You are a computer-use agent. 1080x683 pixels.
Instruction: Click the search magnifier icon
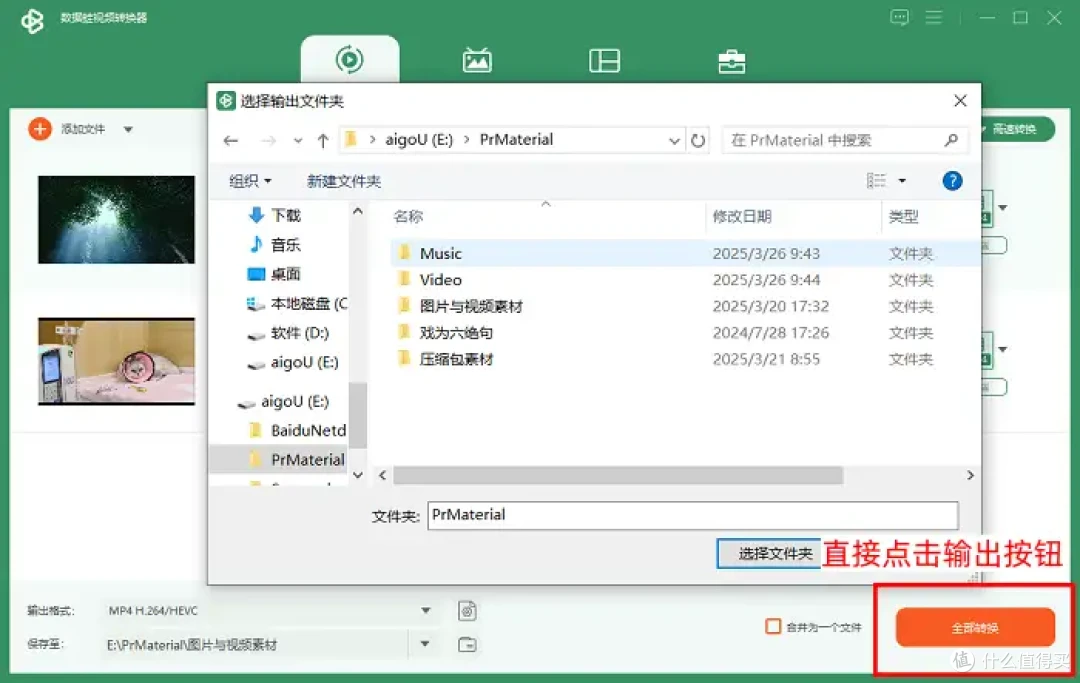[951, 140]
